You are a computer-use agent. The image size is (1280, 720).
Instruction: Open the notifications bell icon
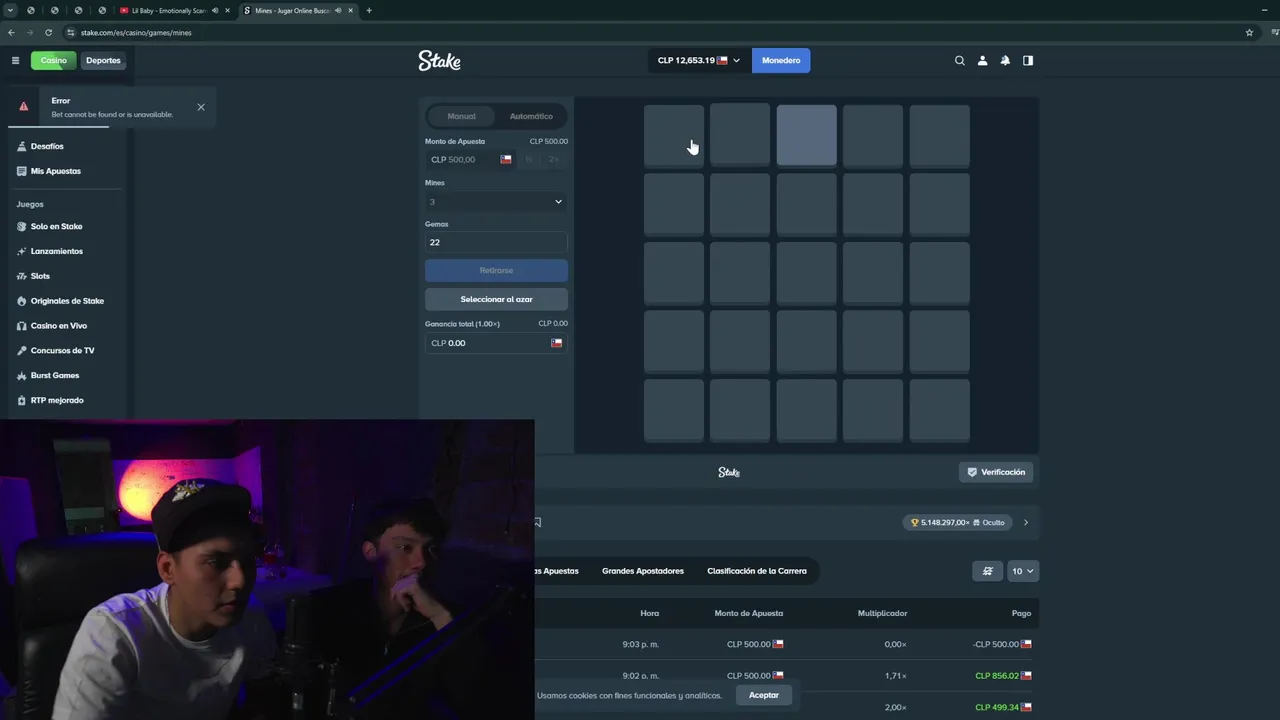[x=1005, y=60]
